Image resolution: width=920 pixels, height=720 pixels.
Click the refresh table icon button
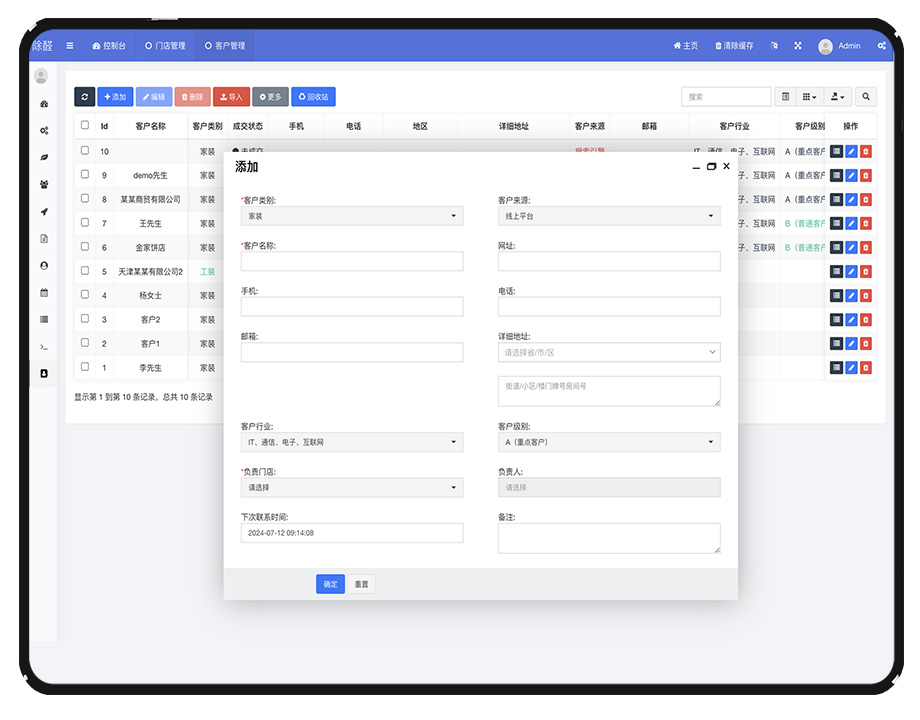84,97
